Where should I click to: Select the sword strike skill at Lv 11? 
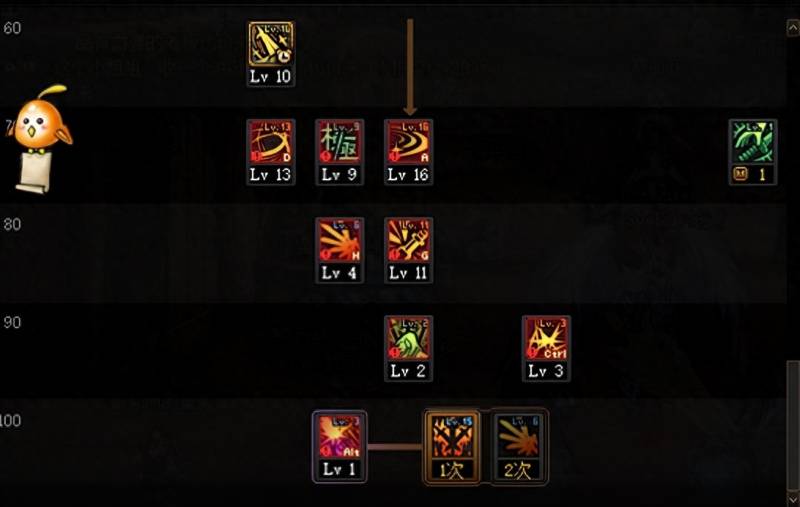pyautogui.click(x=408, y=250)
